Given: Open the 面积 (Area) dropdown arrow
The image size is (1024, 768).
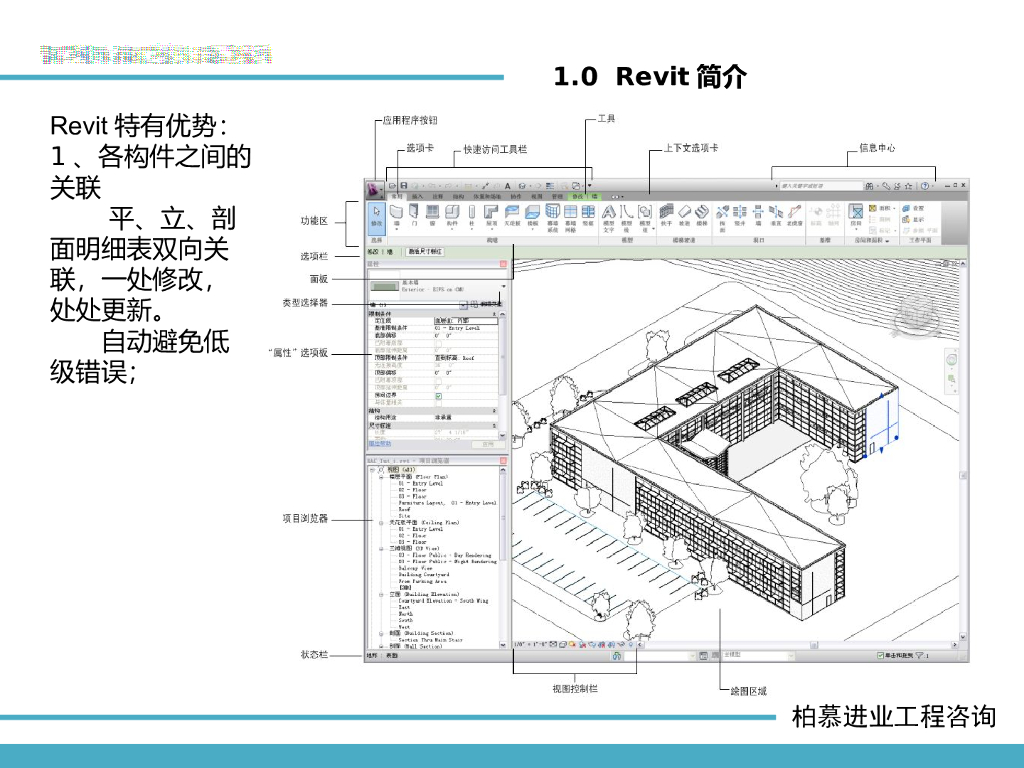Looking at the screenshot, I should click(894, 208).
